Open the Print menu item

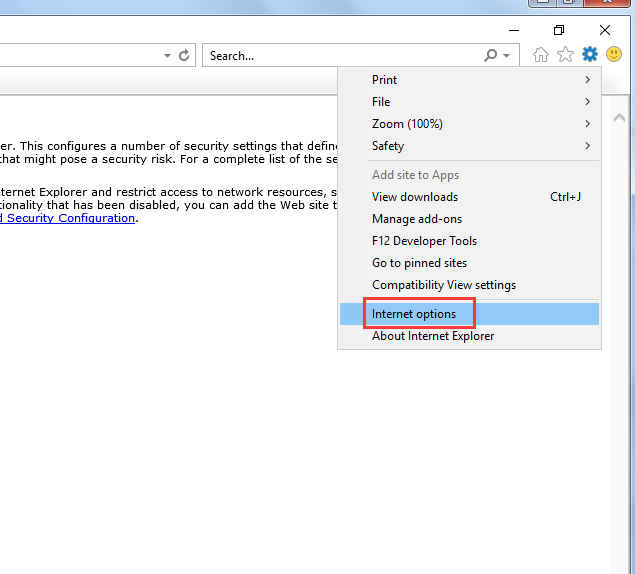469,80
